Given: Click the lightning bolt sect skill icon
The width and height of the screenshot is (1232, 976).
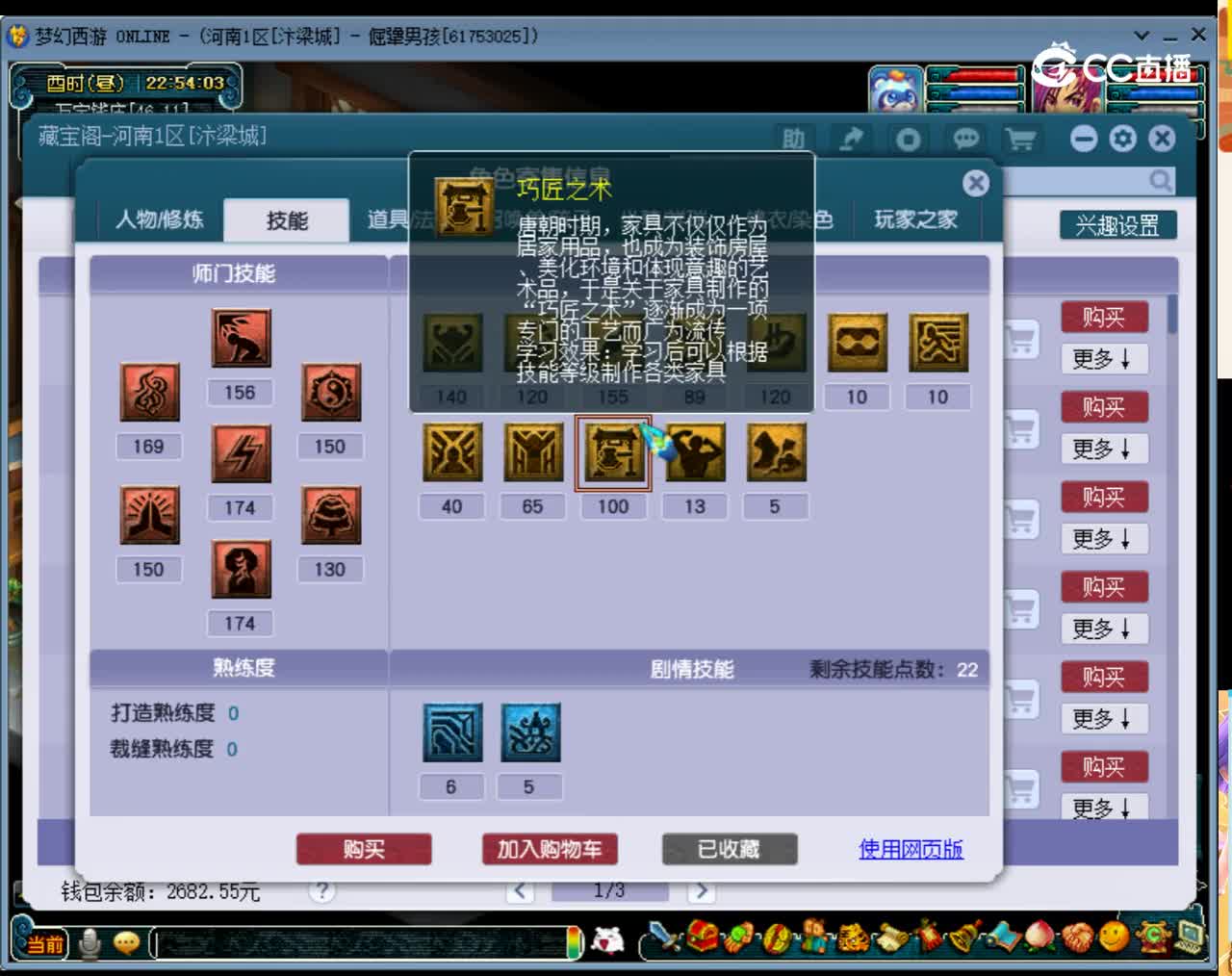Looking at the screenshot, I should click(241, 453).
